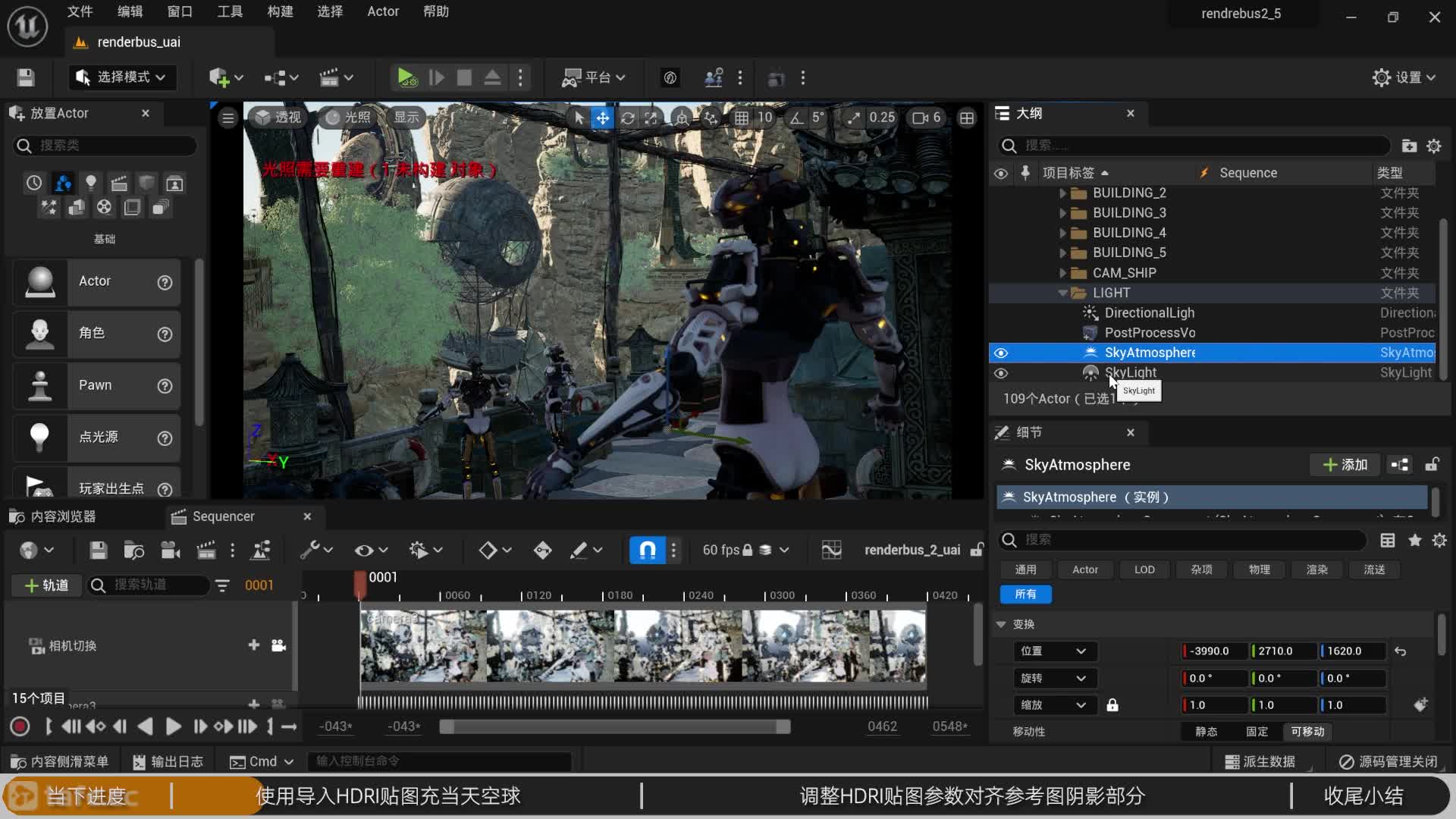
Task: Set mobility to Stationary (固定)
Action: pos(1257,732)
